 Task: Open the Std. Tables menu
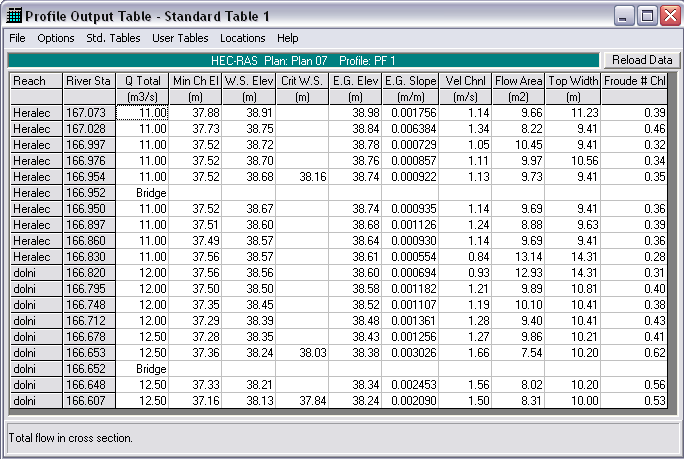[113, 38]
